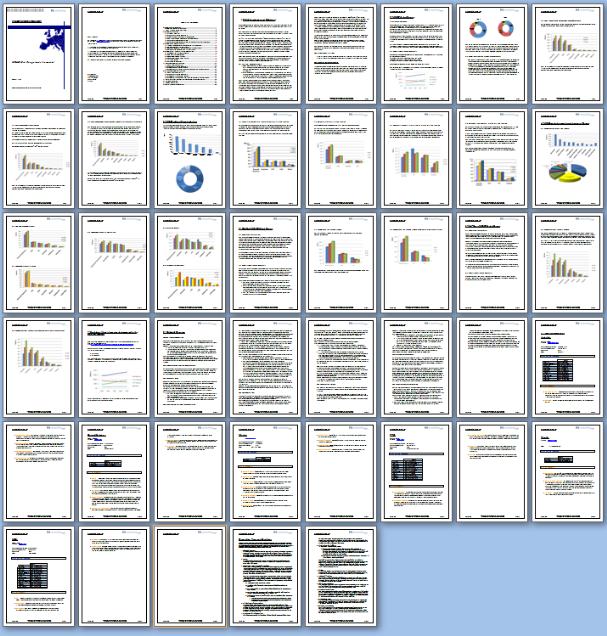Screen dimensions: 607x636
Task: Select the large blue donut chart on page 11
Action: pos(189,181)
